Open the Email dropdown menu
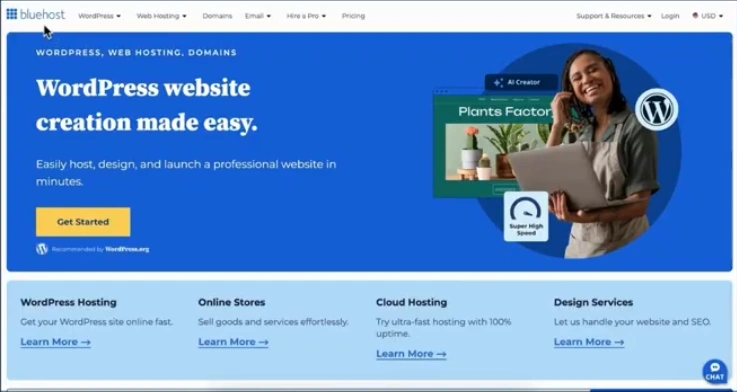Viewport: 737px width, 392px height. 258,16
